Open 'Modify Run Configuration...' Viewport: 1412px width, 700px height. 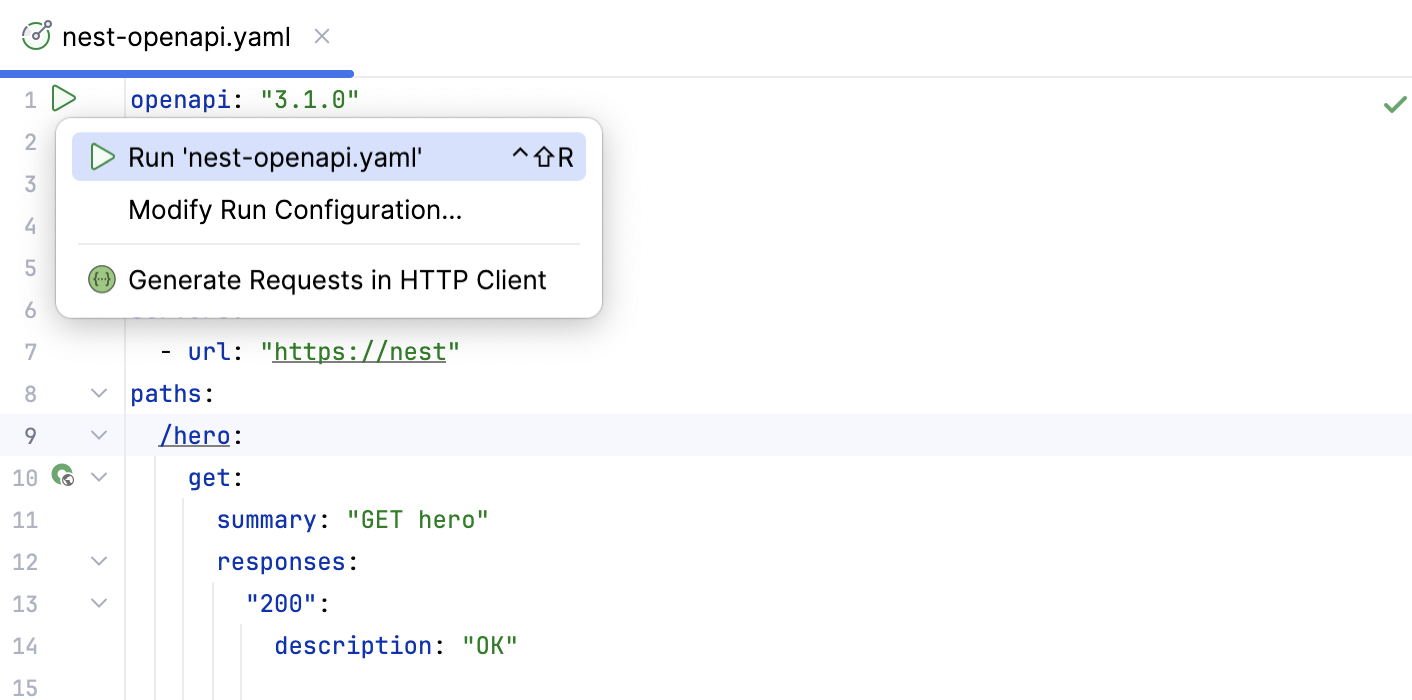(x=294, y=210)
